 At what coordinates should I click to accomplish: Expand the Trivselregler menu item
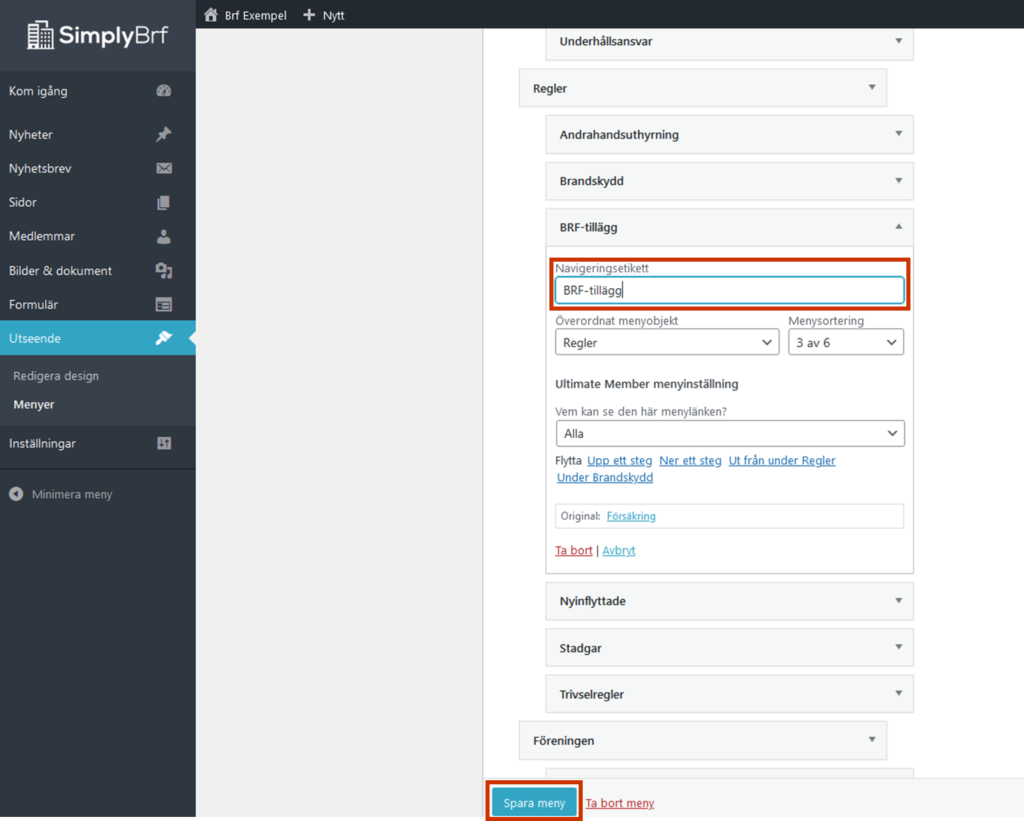pyautogui.click(x=898, y=693)
